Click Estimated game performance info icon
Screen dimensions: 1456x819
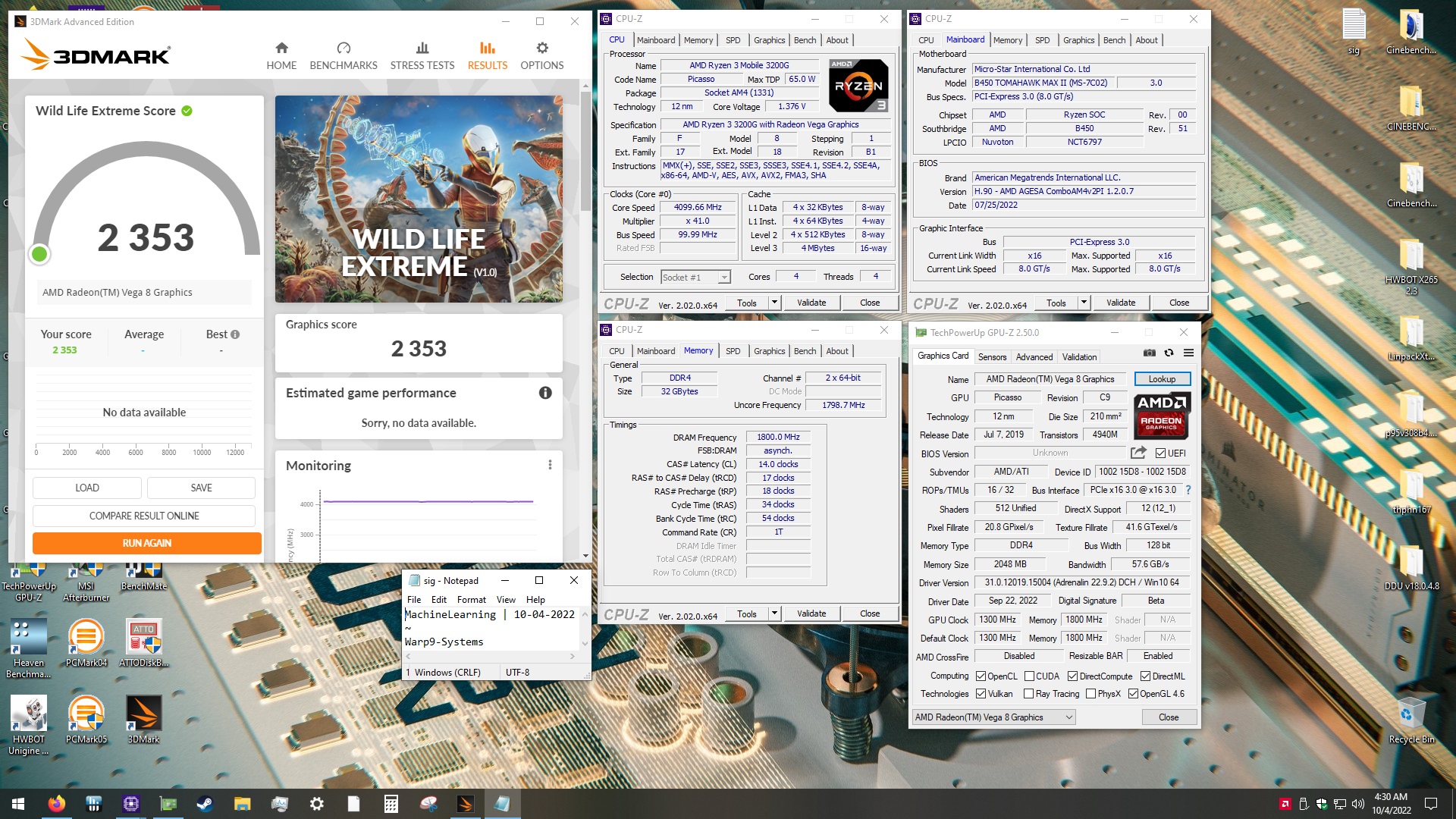tap(545, 393)
